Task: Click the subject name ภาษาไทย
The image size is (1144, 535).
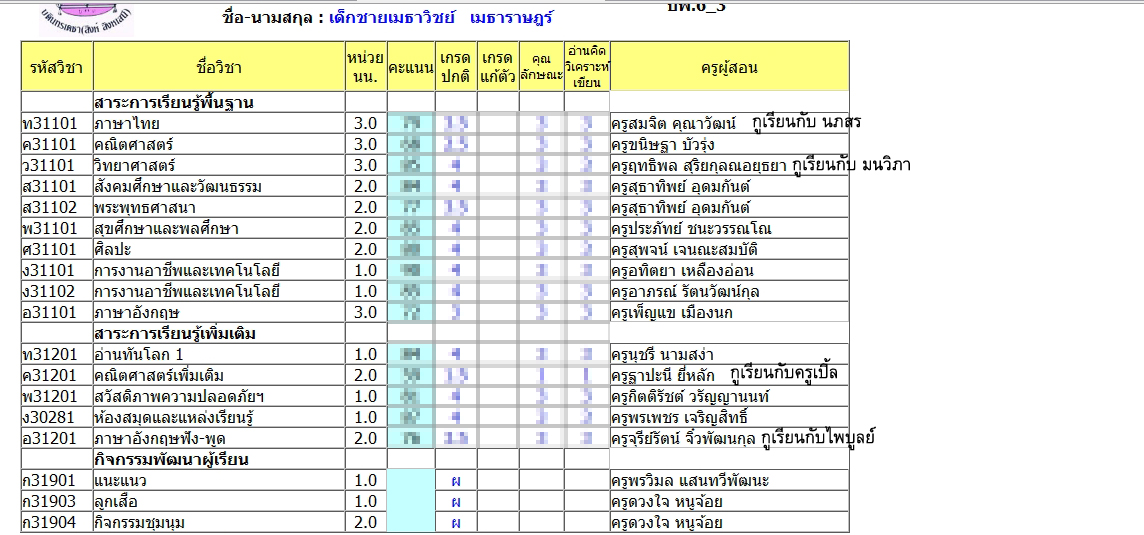Action: point(127,123)
